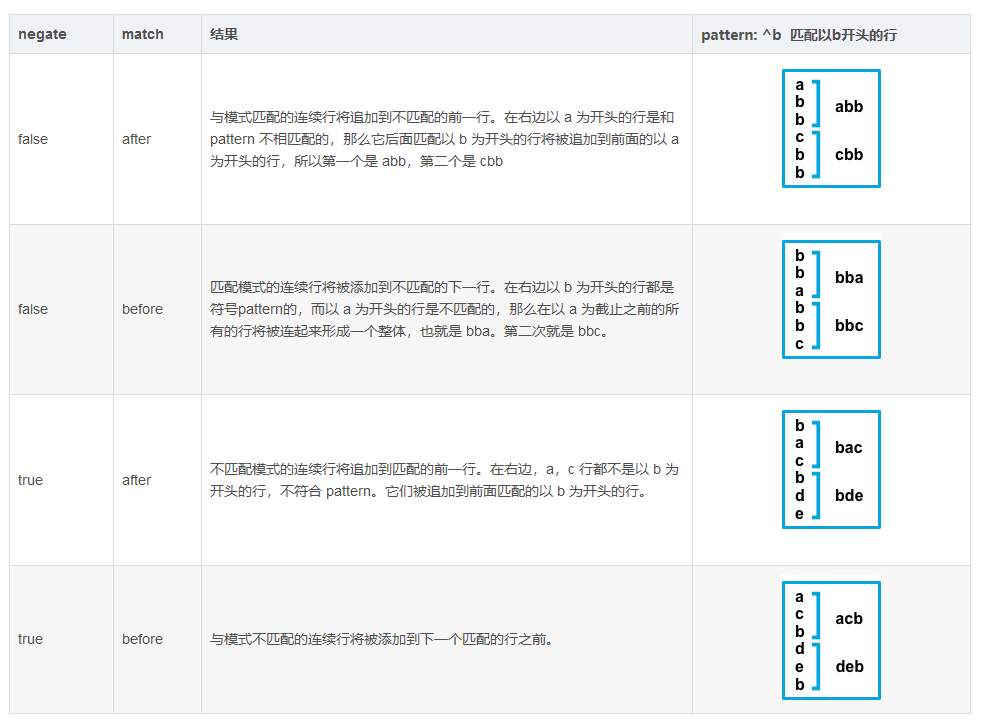This screenshot has height=727, width=982.
Task: Open the diagram showing bba and bbc
Action: pyautogui.click(x=830, y=299)
